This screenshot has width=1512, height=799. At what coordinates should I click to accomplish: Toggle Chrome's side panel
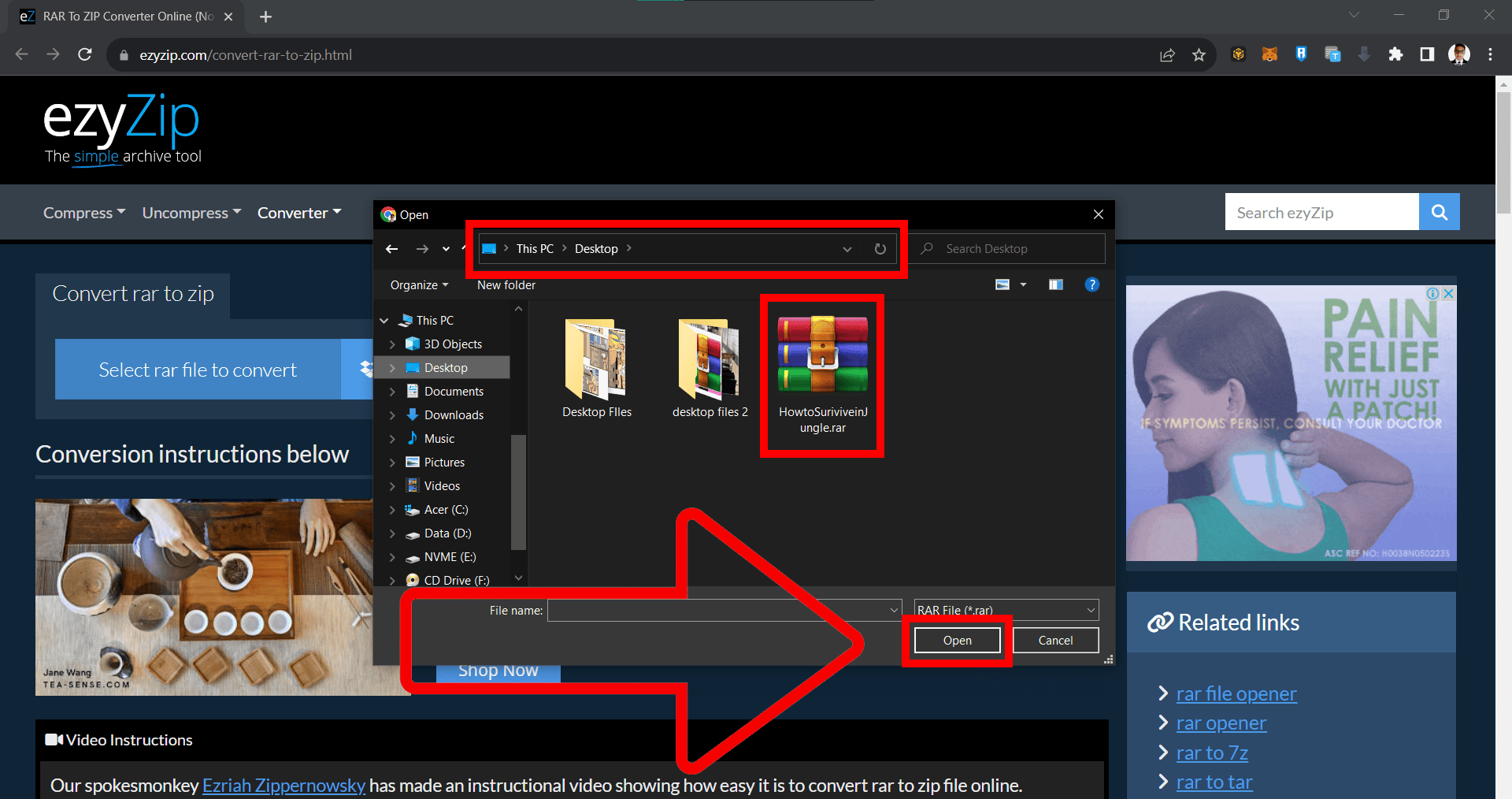(x=1427, y=54)
